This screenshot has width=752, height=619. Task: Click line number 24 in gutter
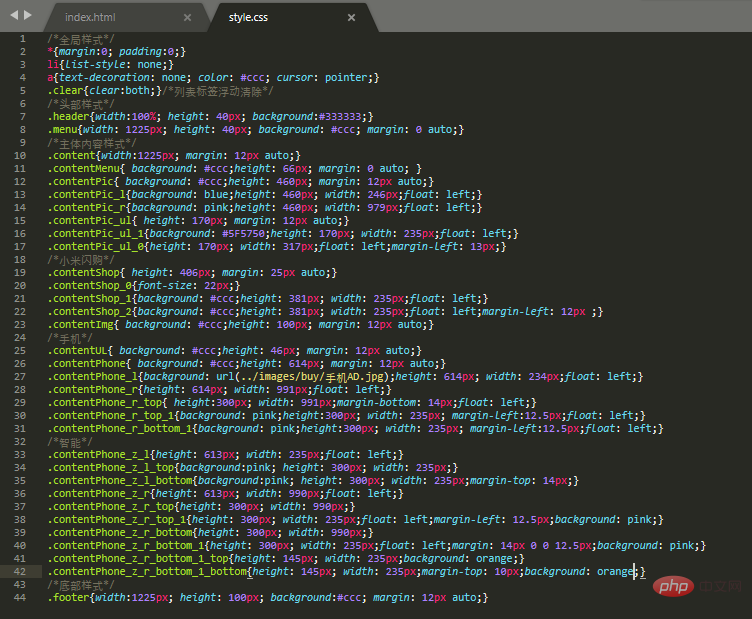20,338
